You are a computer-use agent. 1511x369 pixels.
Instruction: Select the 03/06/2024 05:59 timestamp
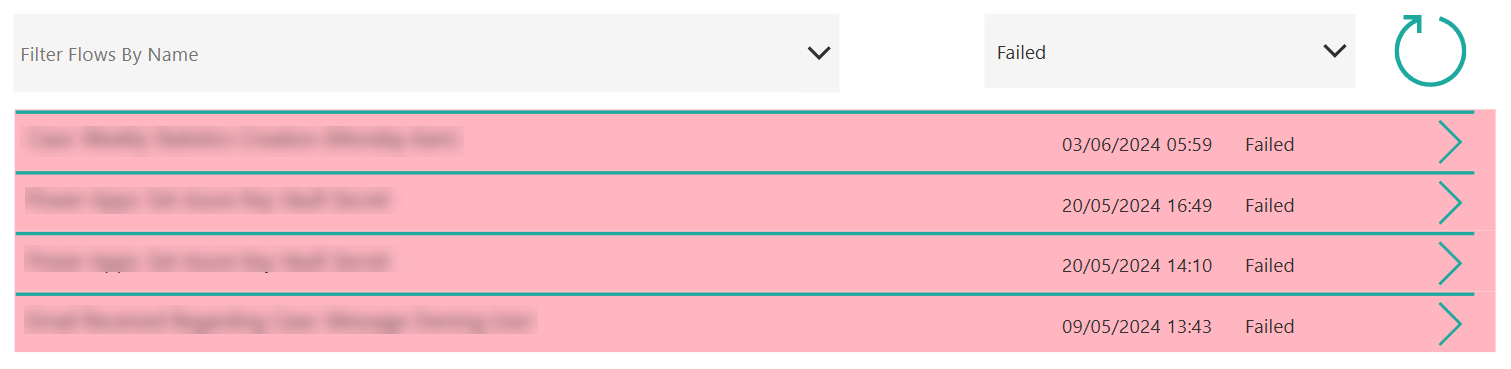point(1137,145)
